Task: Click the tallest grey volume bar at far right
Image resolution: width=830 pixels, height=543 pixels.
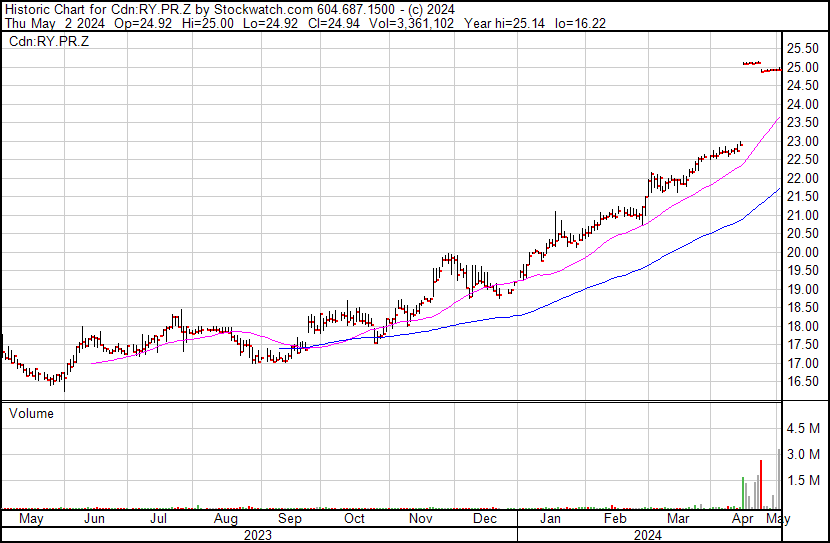Action: coord(779,480)
